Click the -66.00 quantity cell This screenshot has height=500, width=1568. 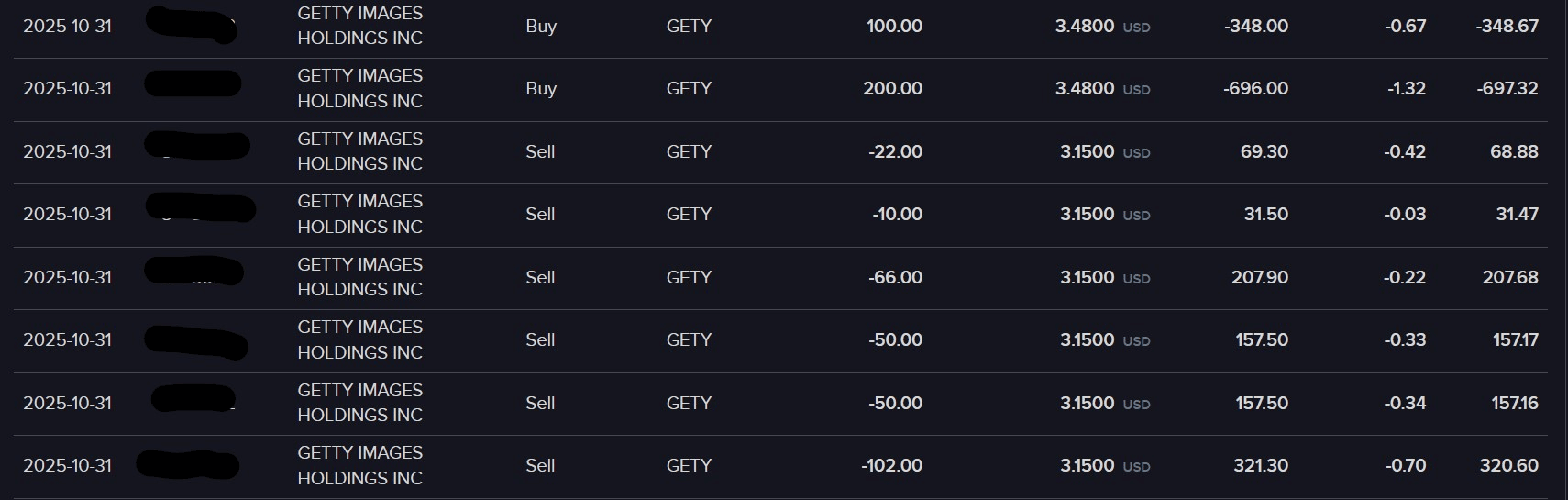(895, 277)
